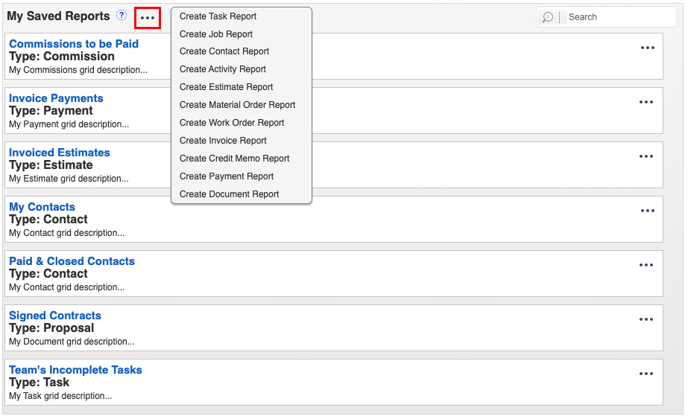Click the search magnifier icon
This screenshot has height=419, width=688.
(x=547, y=17)
